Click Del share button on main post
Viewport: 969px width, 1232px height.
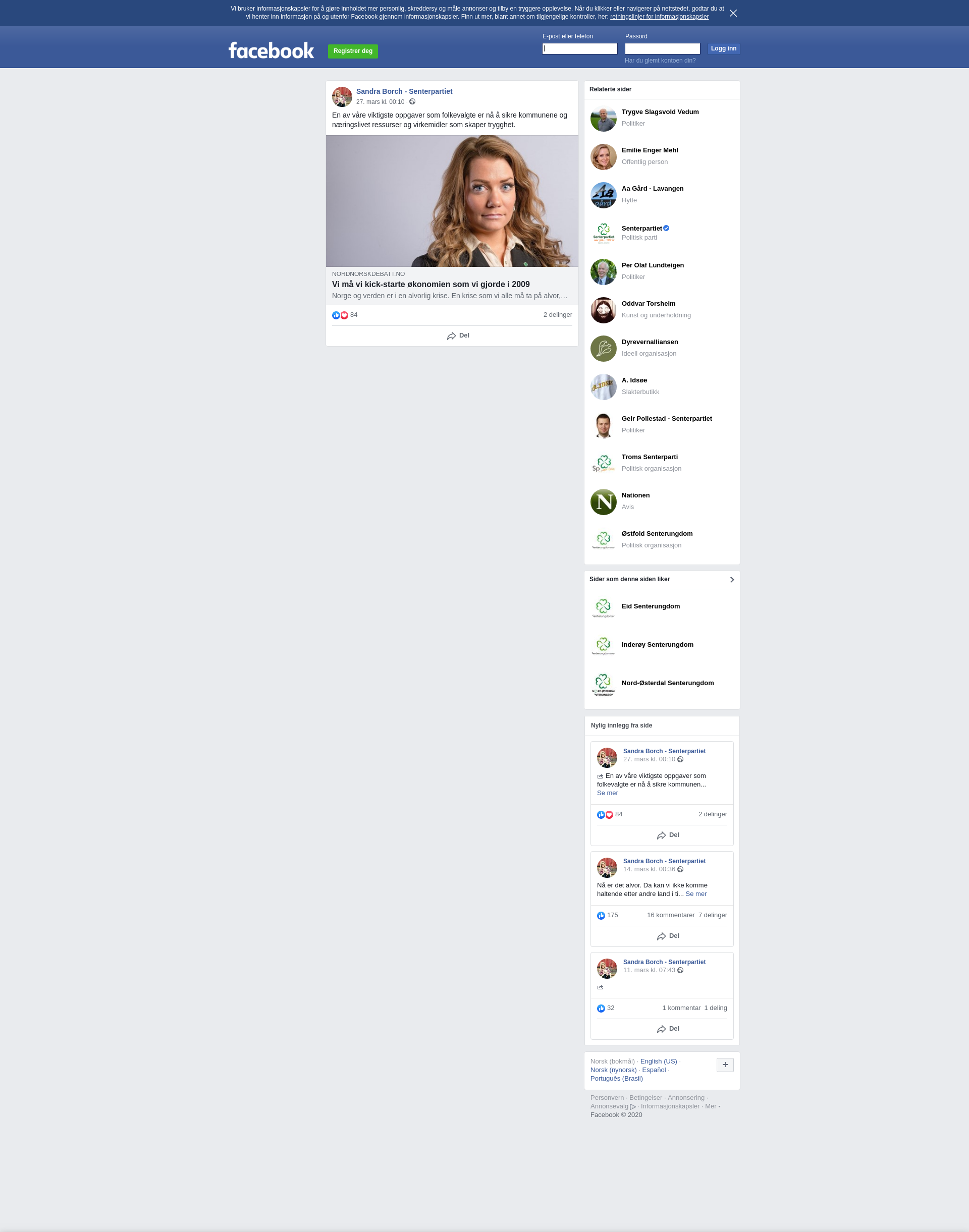458,336
